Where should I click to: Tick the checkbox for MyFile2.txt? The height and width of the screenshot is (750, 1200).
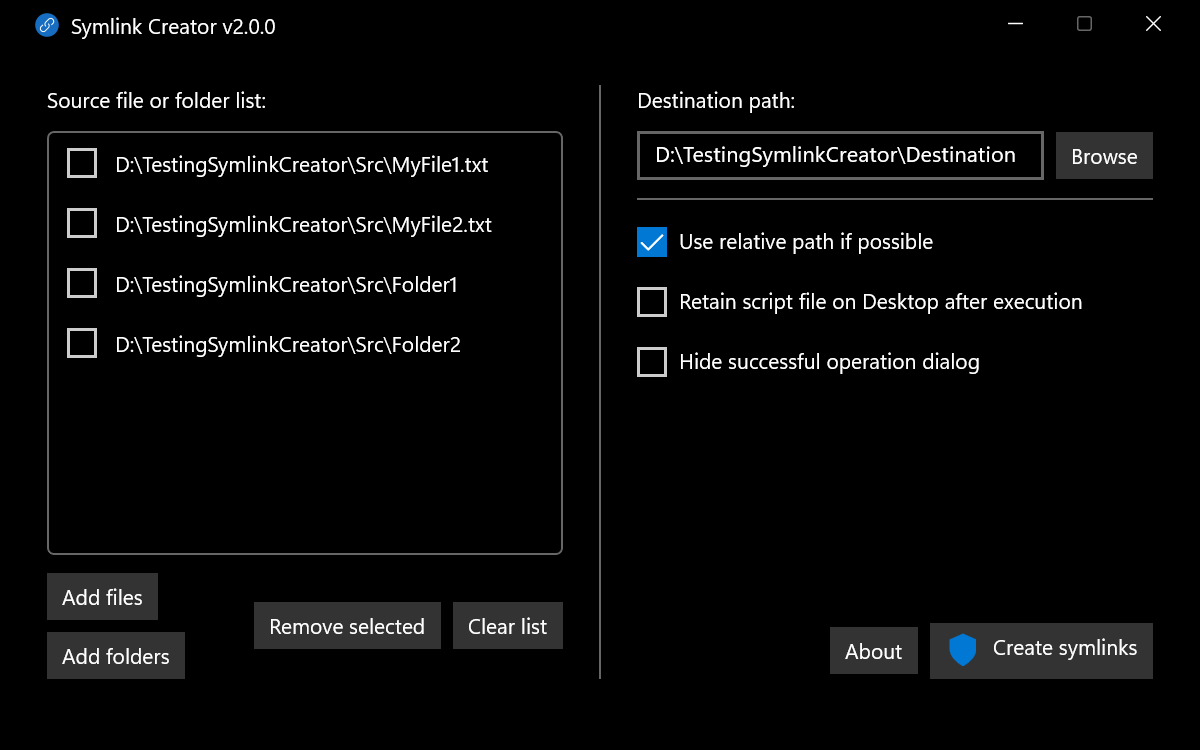coord(82,223)
